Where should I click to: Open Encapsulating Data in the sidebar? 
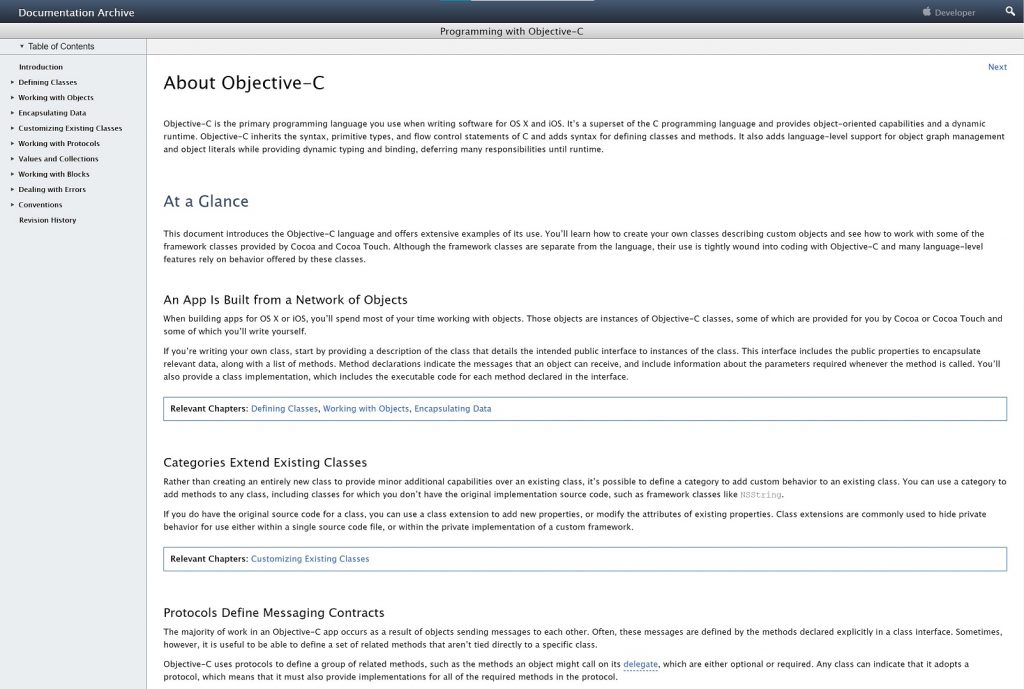(52, 113)
